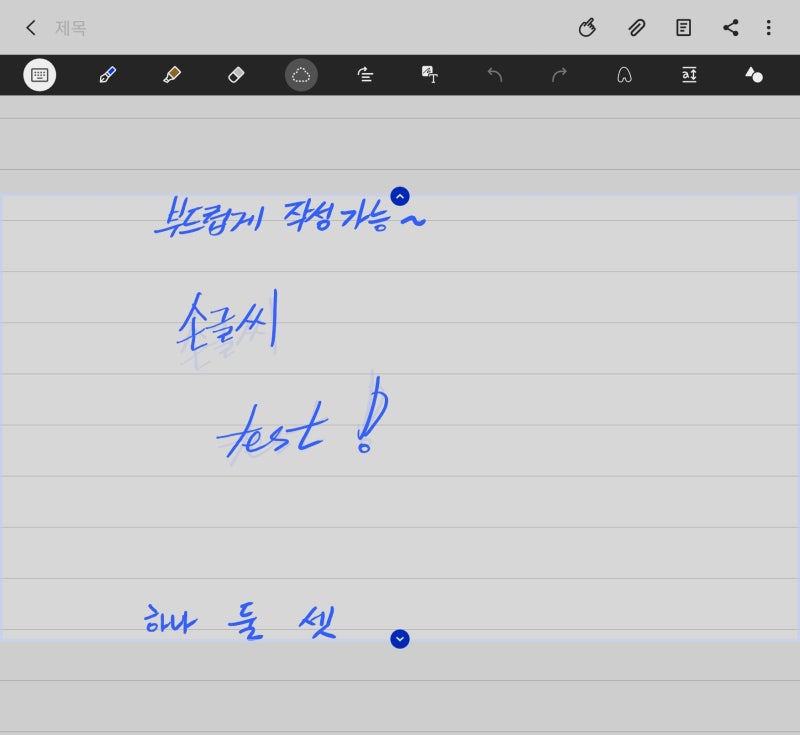The width and height of the screenshot is (800, 735).
Task: Open the page template icon
Action: point(683,28)
